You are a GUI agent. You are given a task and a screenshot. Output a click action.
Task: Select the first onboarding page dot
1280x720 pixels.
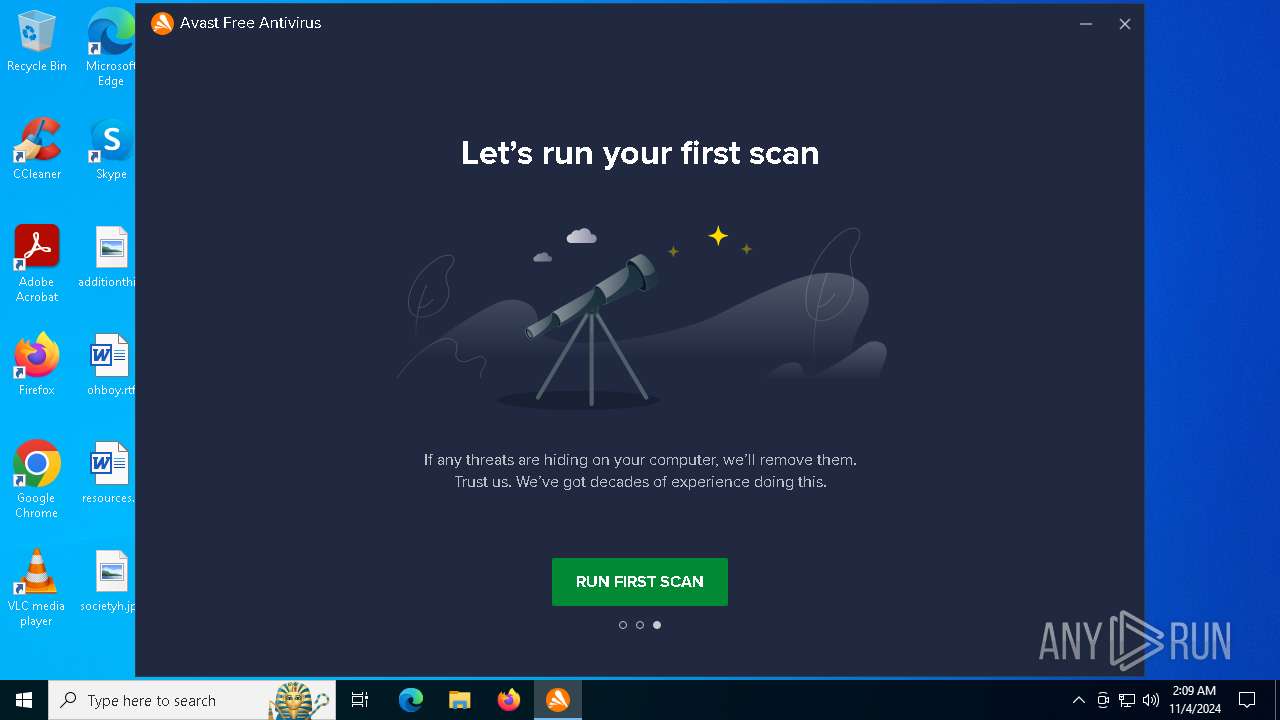tap(623, 625)
